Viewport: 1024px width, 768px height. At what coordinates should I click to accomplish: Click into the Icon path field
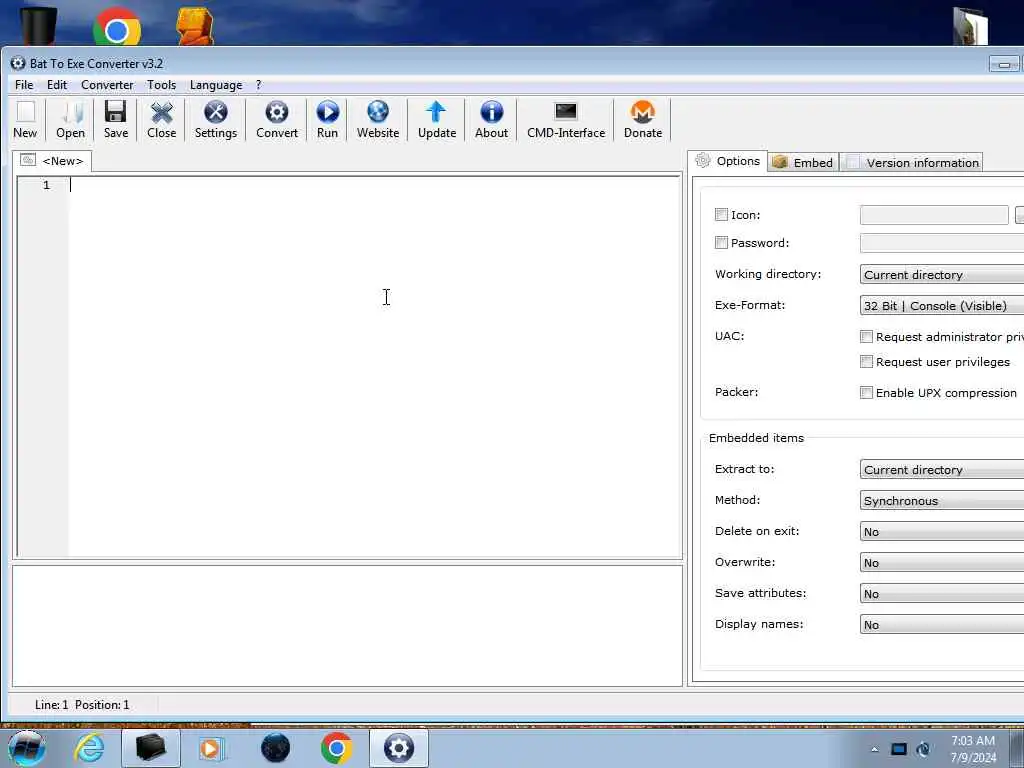point(934,215)
